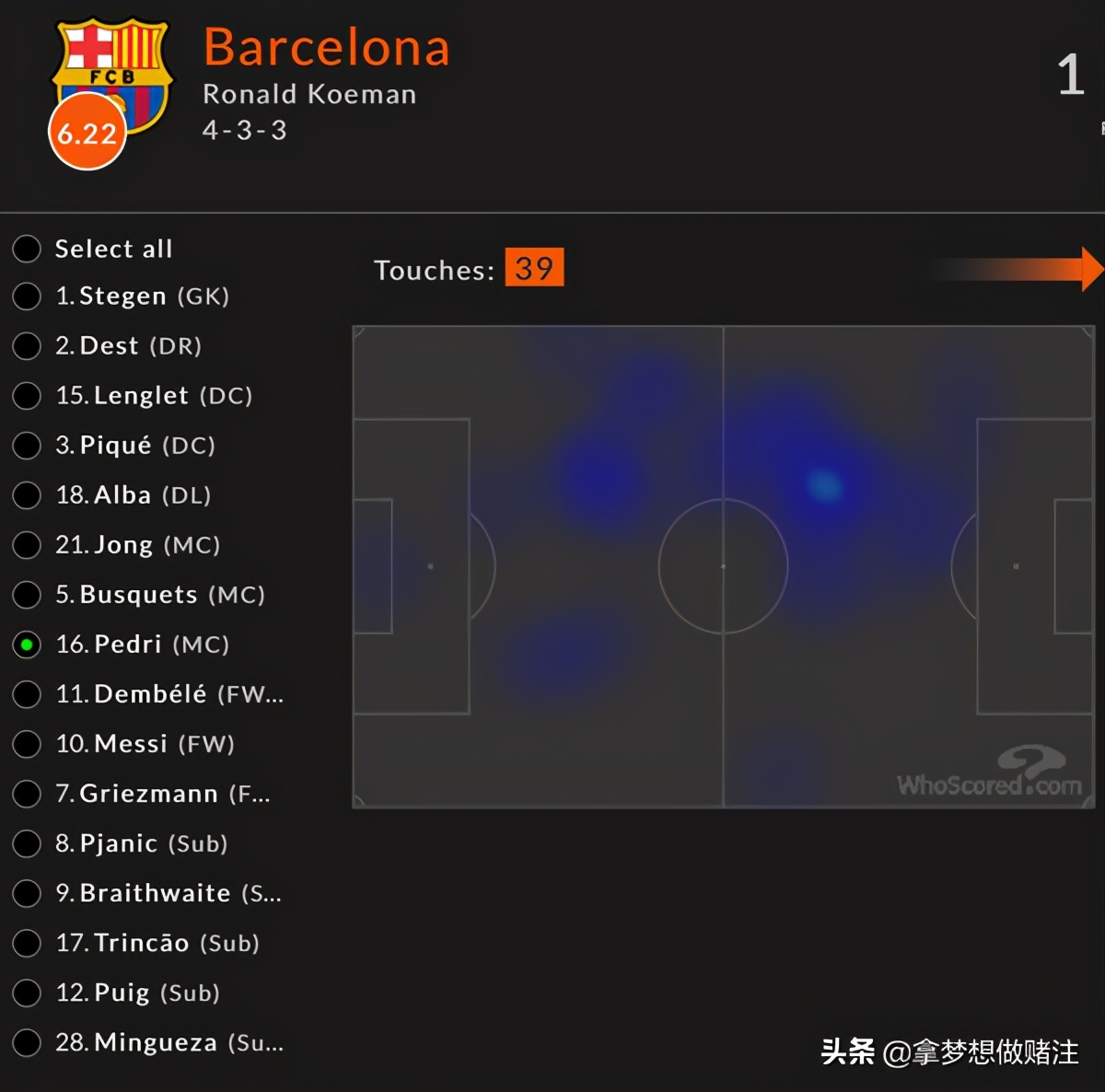Image resolution: width=1105 pixels, height=1092 pixels.
Task: Click the orange Touches count 39
Action: pos(534,269)
